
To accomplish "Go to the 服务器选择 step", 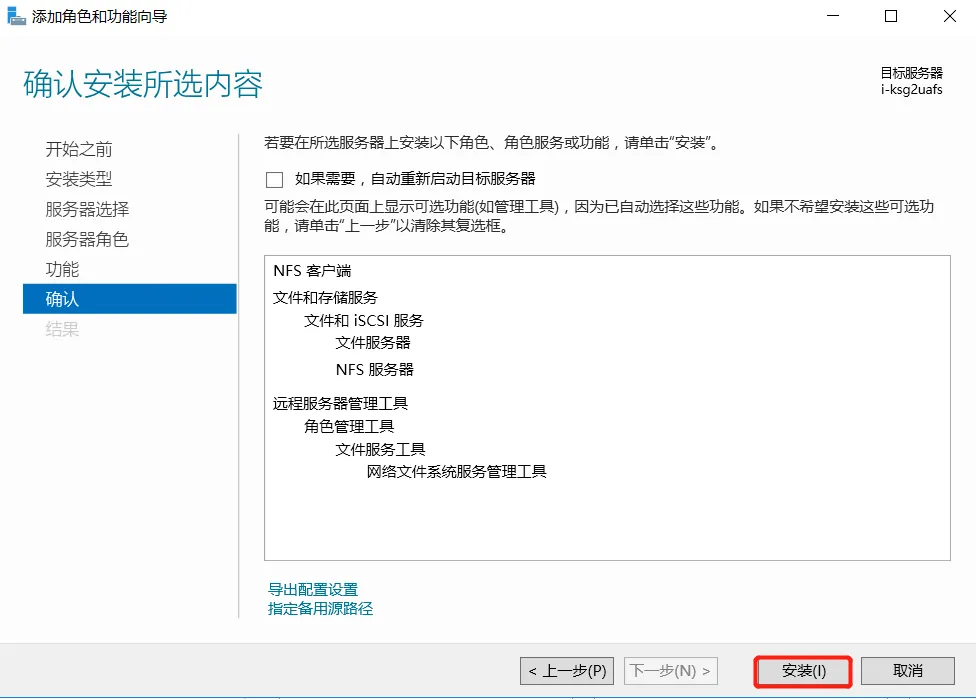I will (x=87, y=209).
